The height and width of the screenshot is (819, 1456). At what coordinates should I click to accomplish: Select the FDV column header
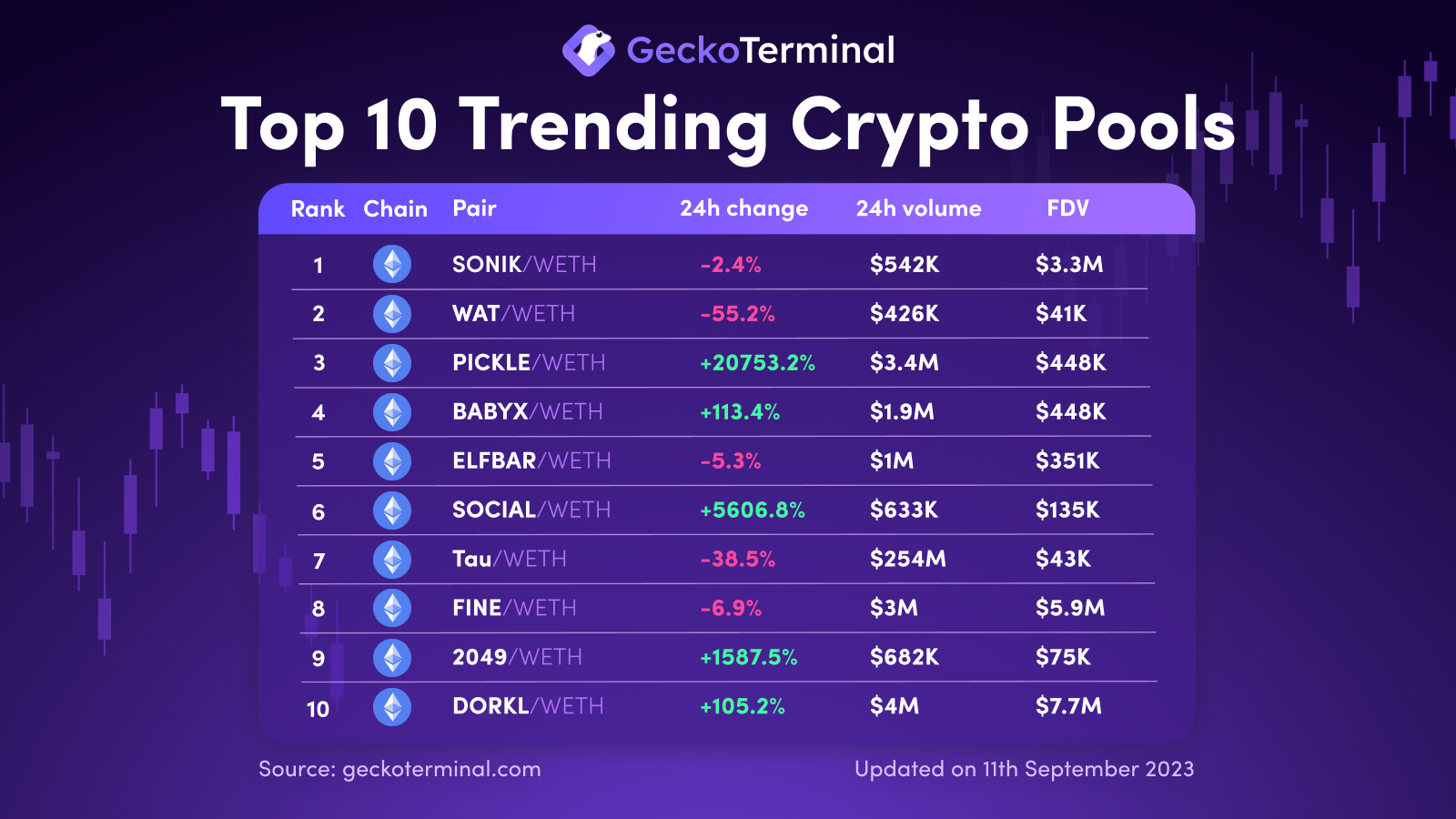point(1067,208)
